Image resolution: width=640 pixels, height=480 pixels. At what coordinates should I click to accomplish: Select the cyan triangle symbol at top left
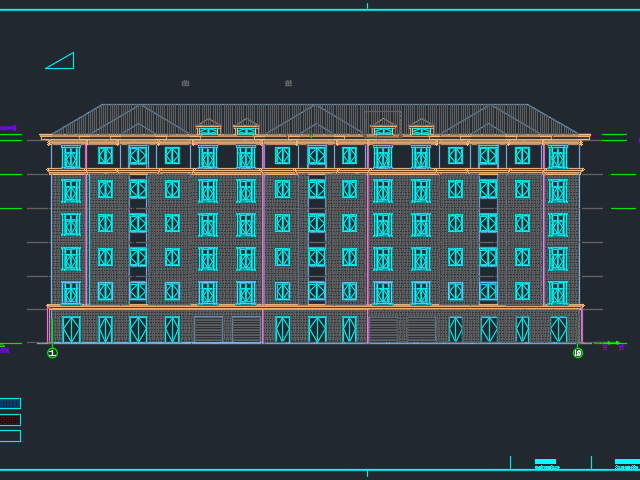(x=61, y=61)
